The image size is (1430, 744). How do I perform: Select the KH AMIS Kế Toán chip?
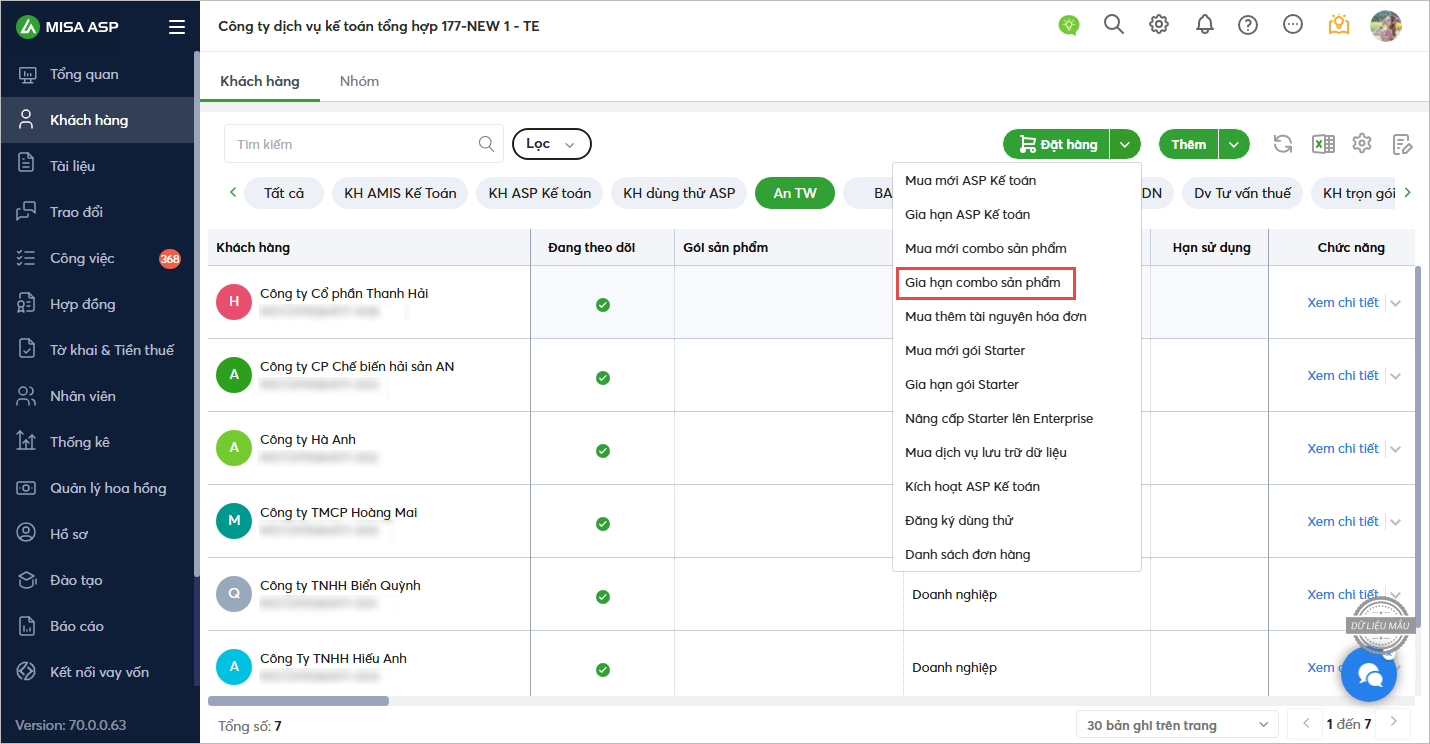click(400, 193)
